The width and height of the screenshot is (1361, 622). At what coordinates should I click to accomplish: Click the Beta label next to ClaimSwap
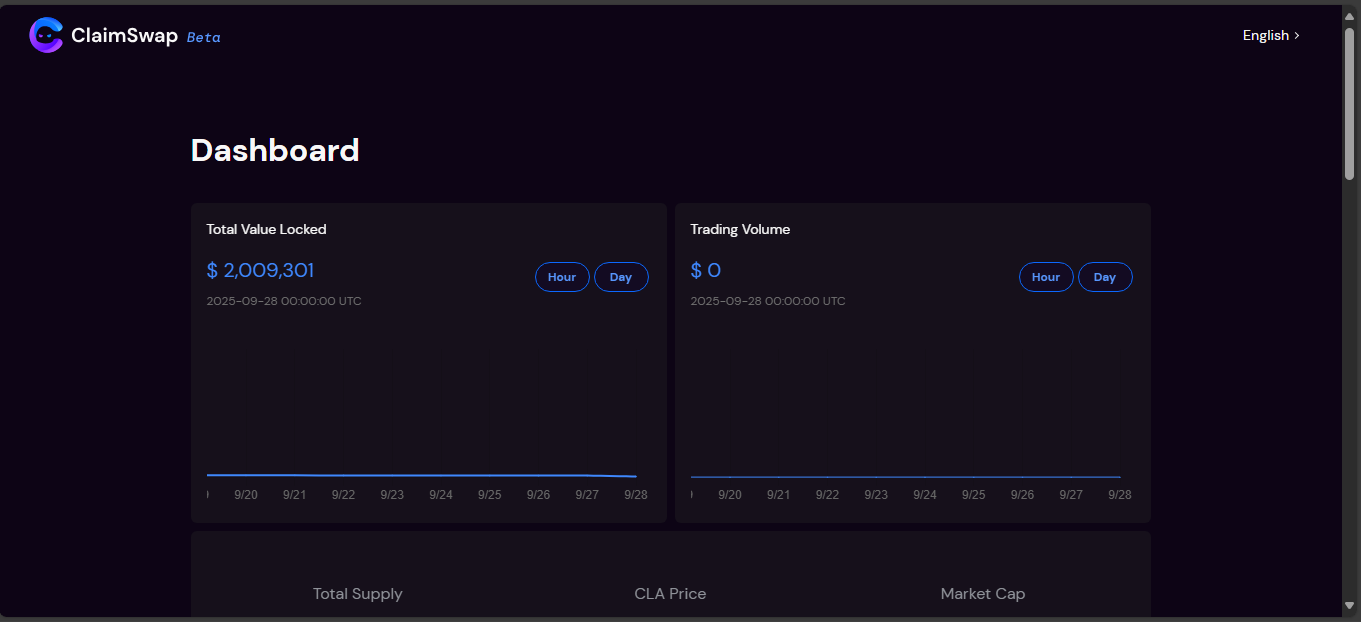pyautogui.click(x=204, y=37)
